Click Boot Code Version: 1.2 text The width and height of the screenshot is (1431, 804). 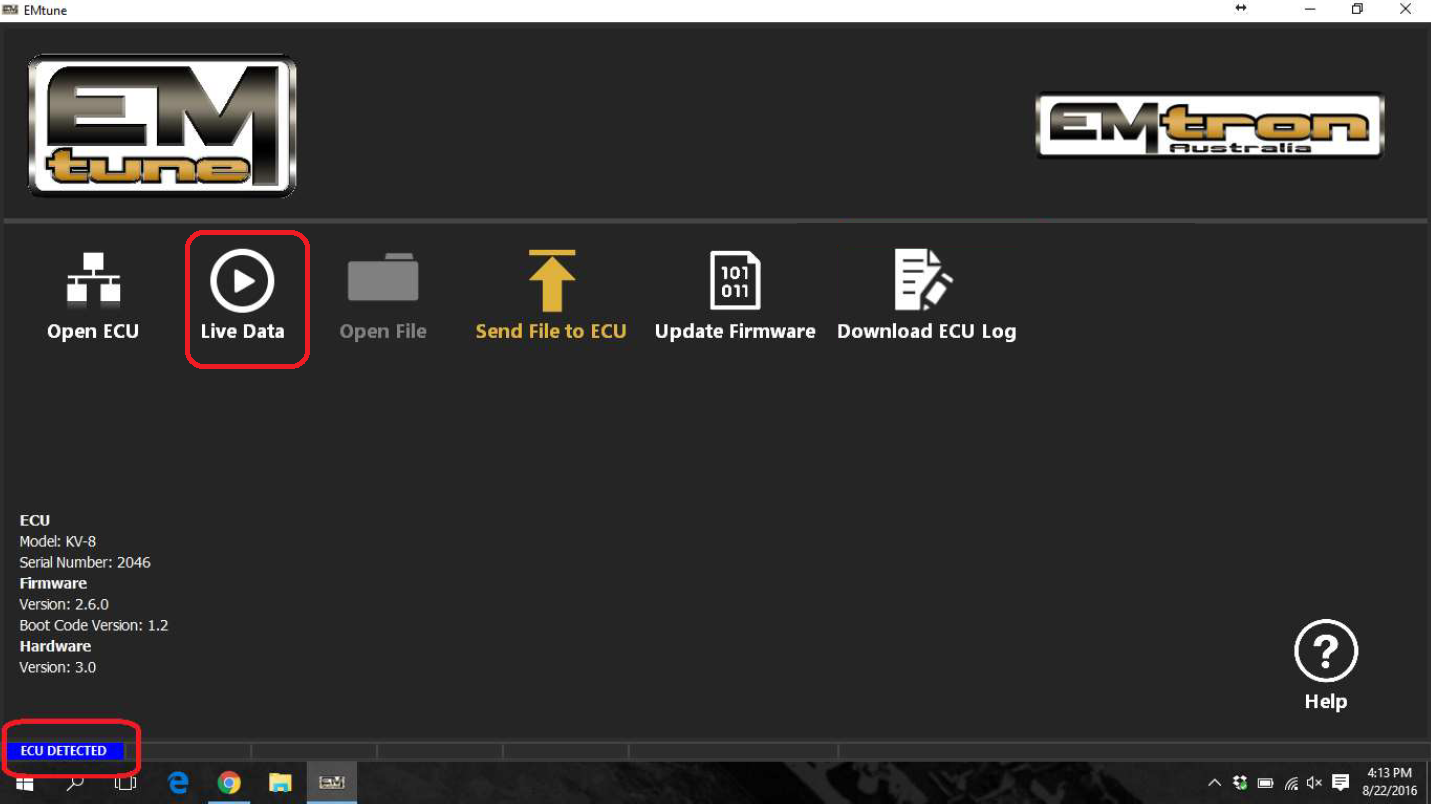click(x=94, y=625)
